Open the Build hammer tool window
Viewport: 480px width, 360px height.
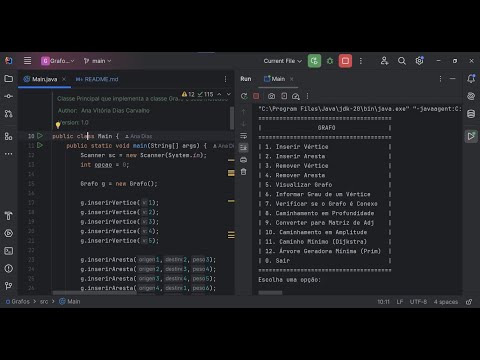pos(9,216)
